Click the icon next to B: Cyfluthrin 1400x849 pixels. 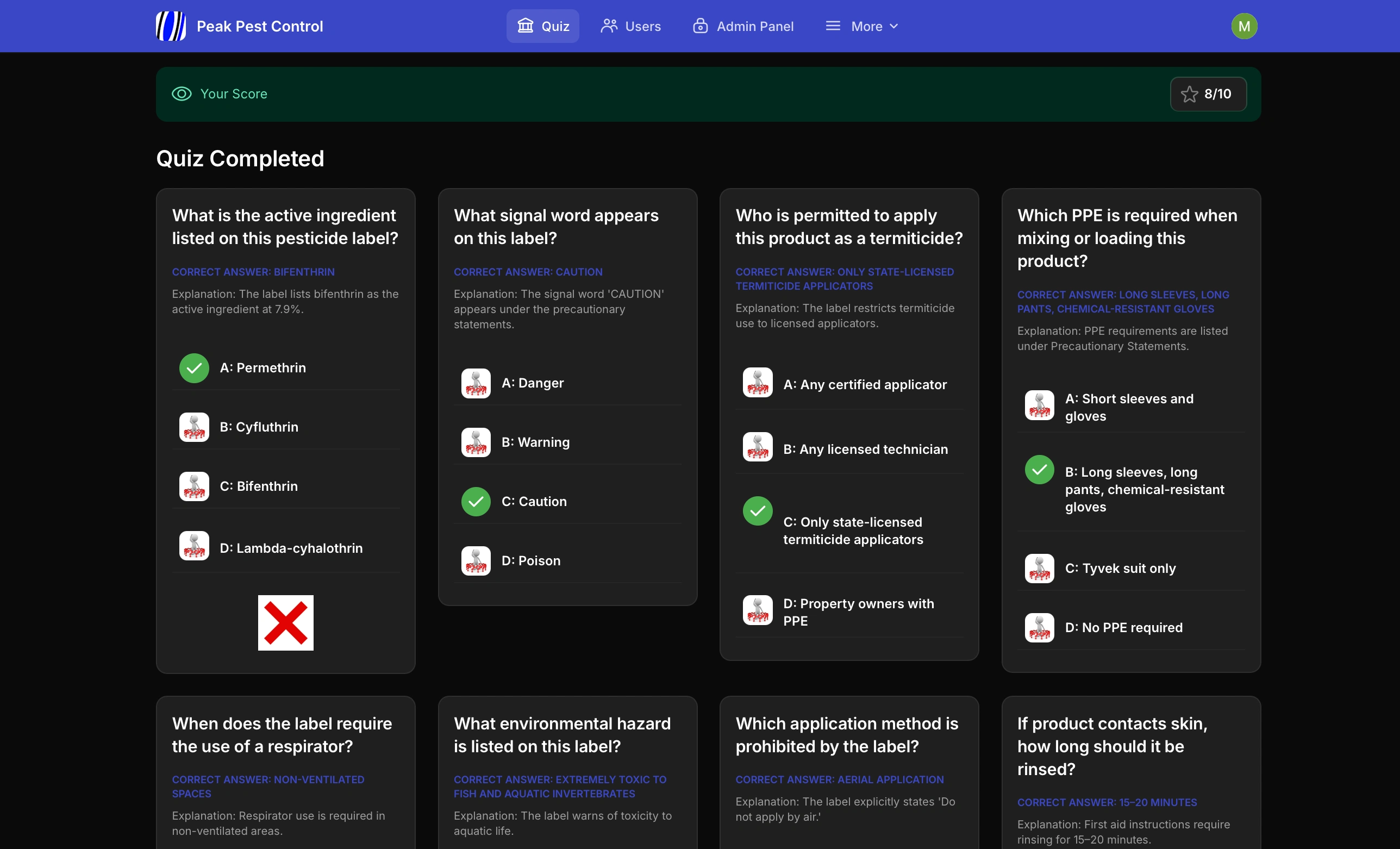[193, 427]
